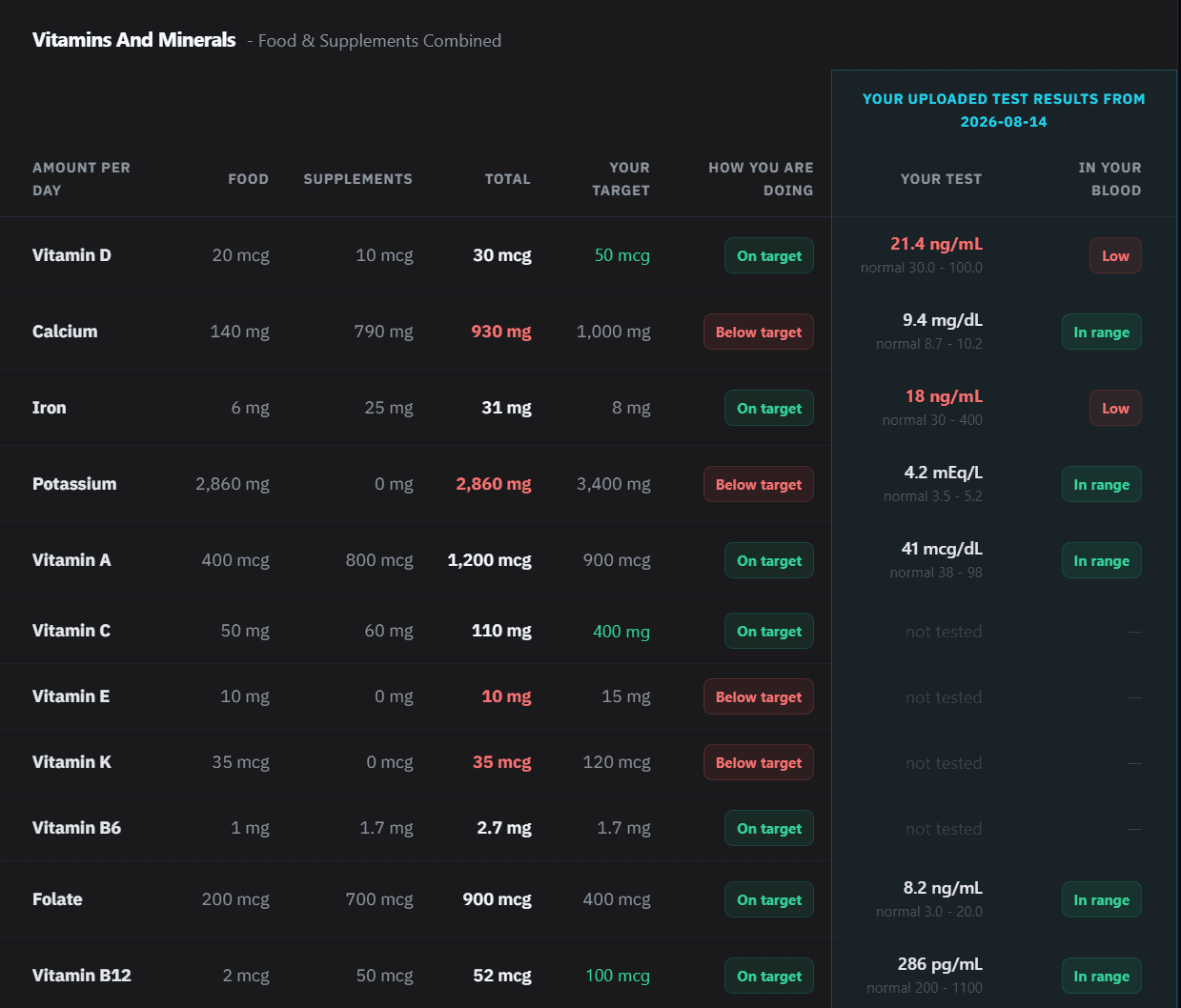This screenshot has height=1008, width=1181.
Task: Click Vitamin K's Below target badge
Action: pyautogui.click(x=758, y=762)
